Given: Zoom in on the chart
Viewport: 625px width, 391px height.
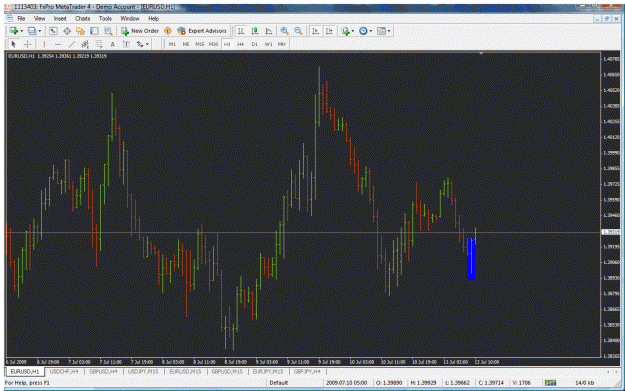Looking at the screenshot, I should click(285, 31).
